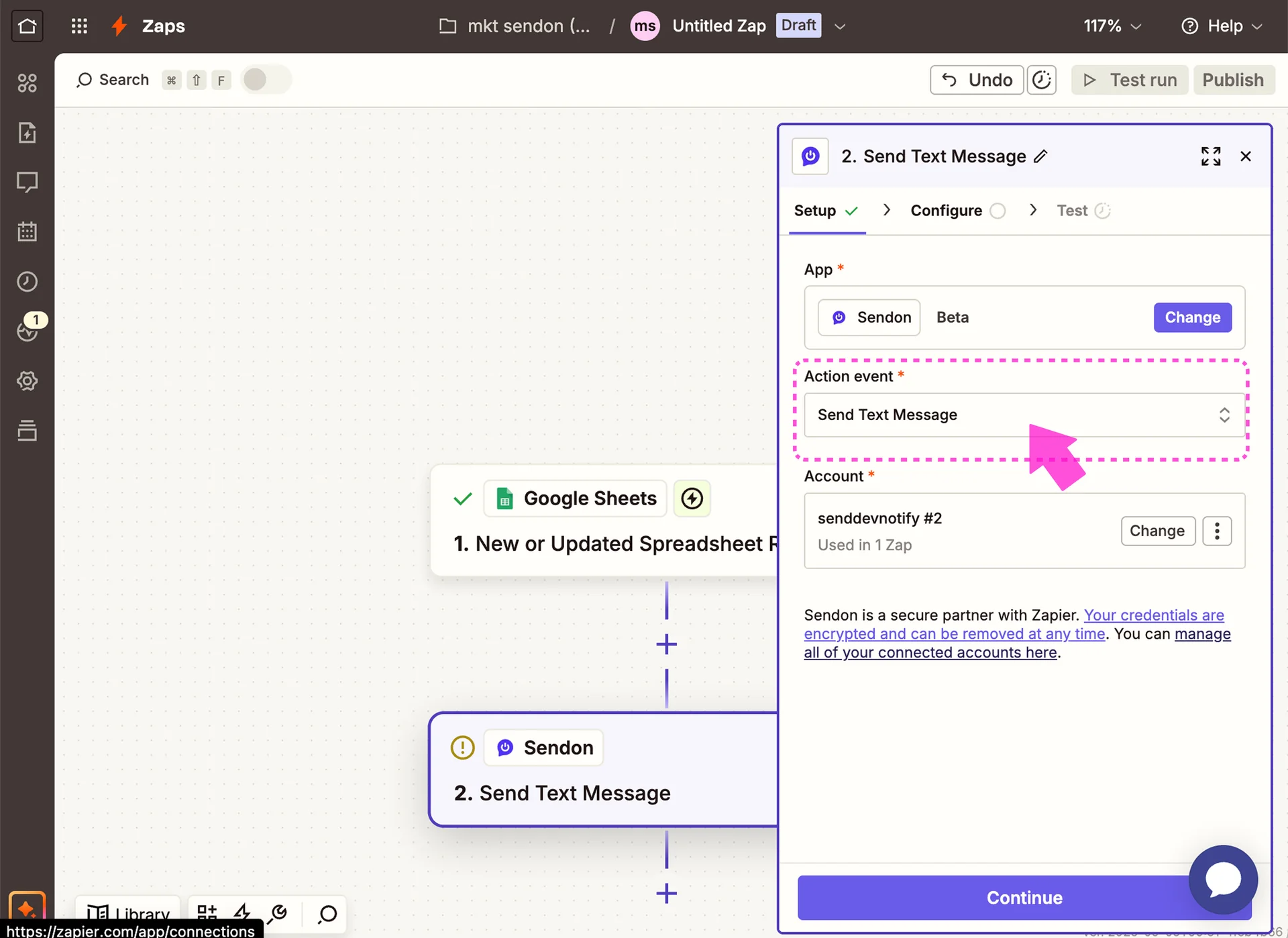Open settings gear in left sidebar
This screenshot has height=938, width=1288.
click(x=27, y=381)
